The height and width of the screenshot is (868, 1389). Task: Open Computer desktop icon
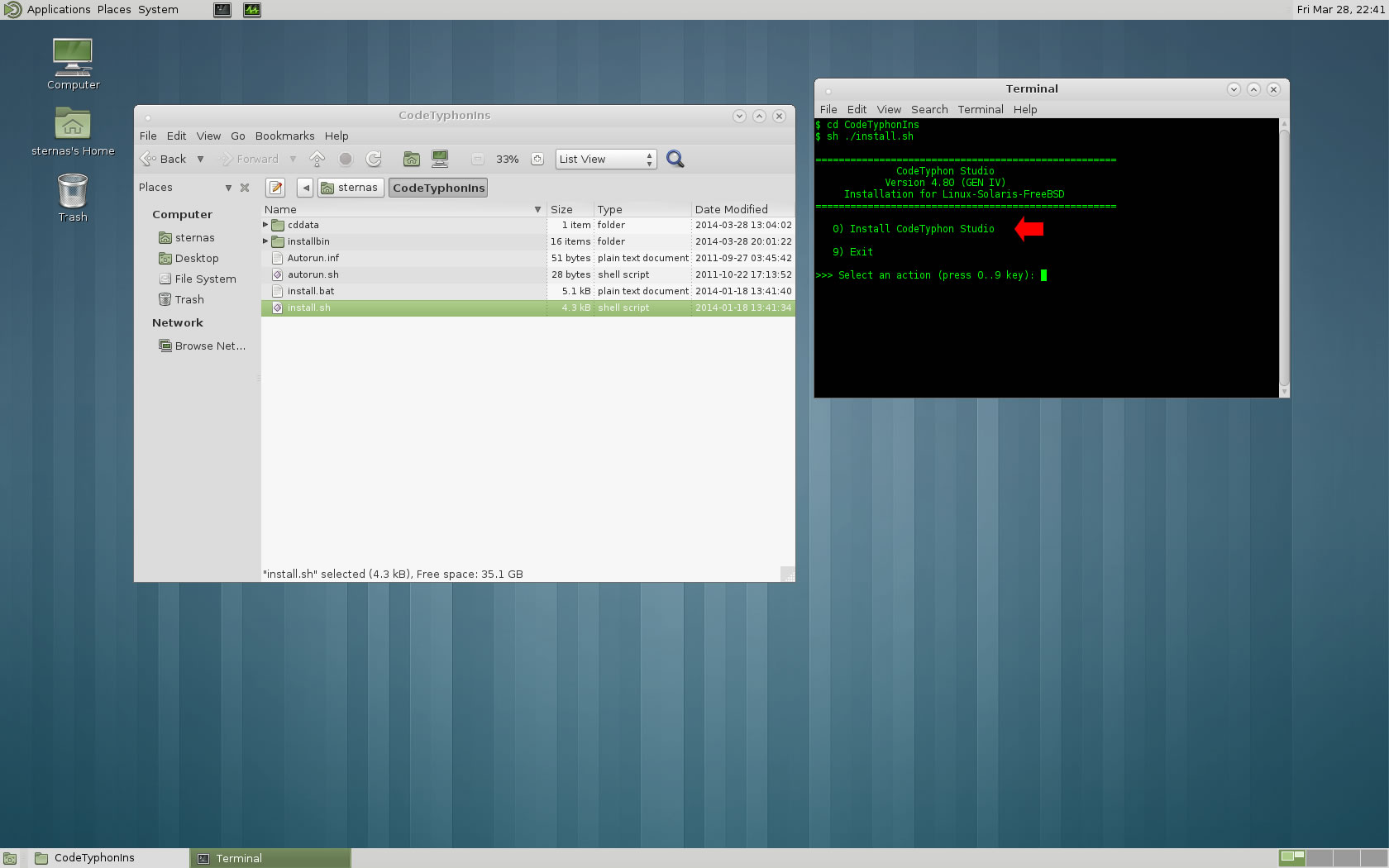[73, 64]
